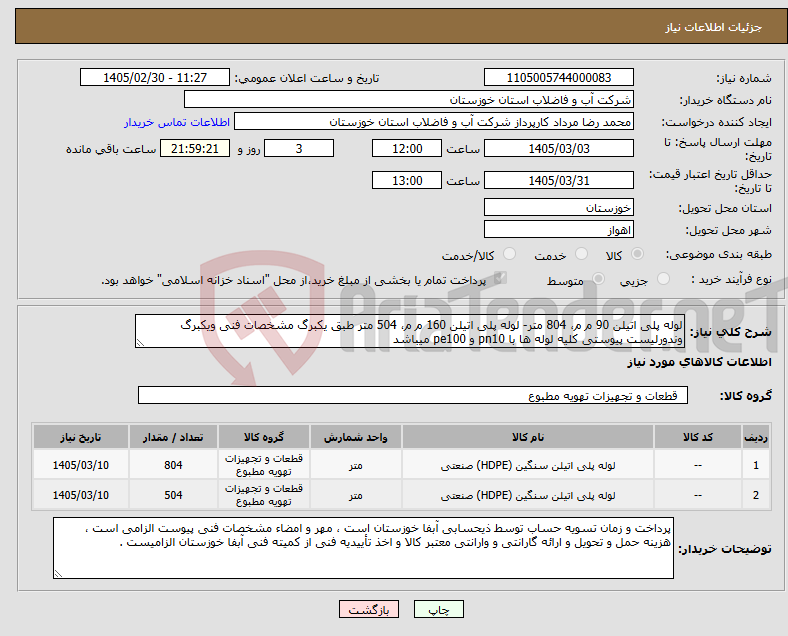Click the goods group field قطعات و تجهیزات تهویه مطبوع

(413, 395)
